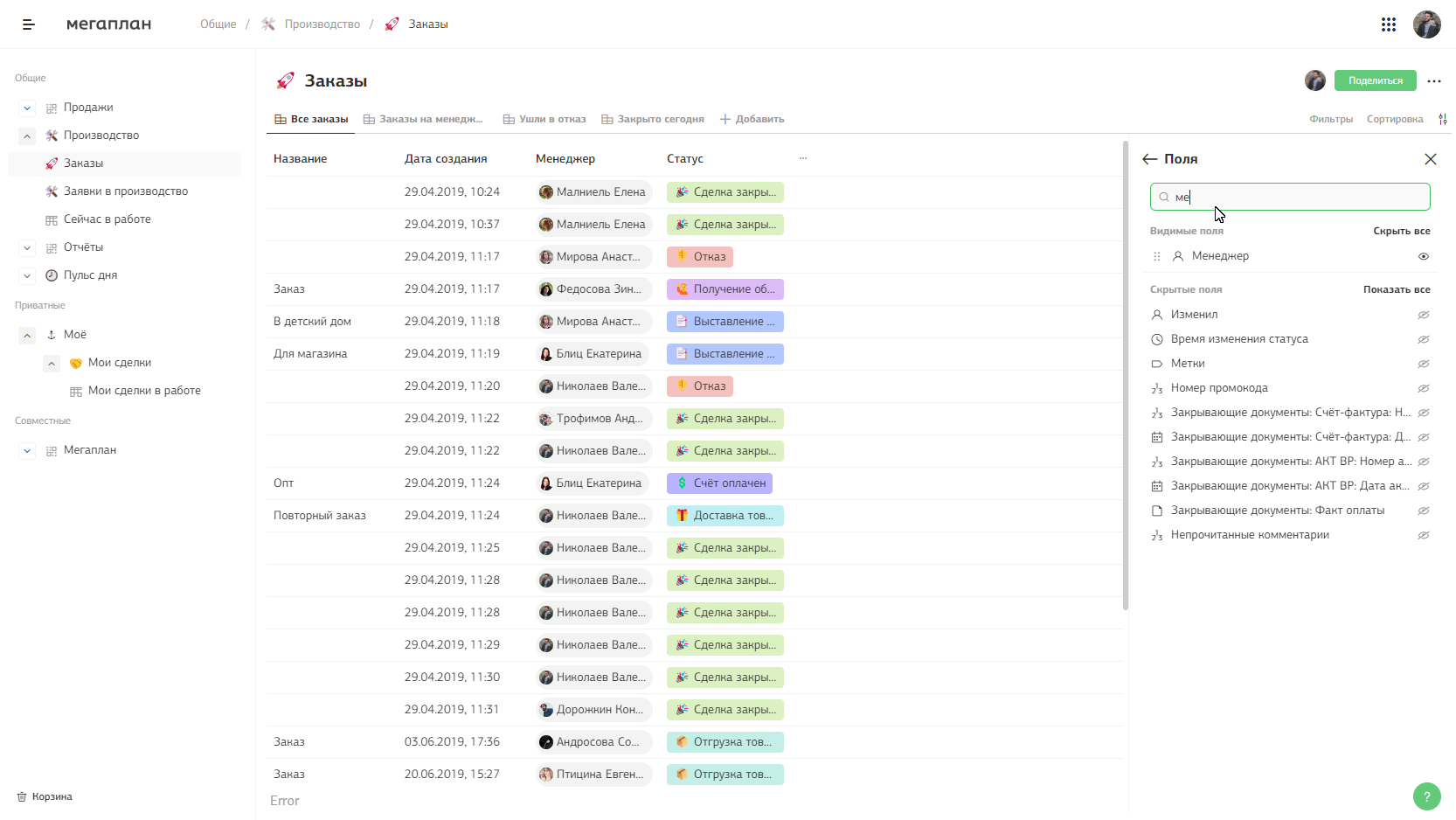Show the Факт оплаты field
This screenshot has height=820, width=1456.
tap(1424, 511)
